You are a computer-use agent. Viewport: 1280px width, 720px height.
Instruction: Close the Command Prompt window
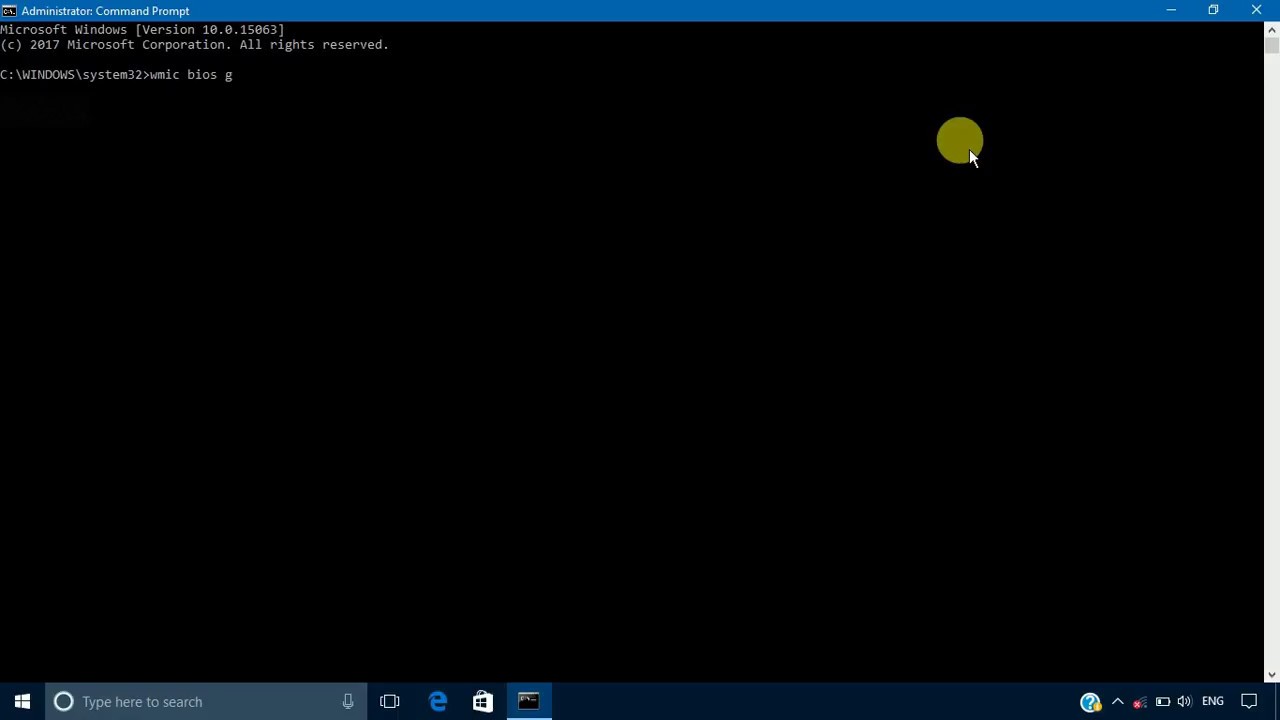coord(1257,10)
